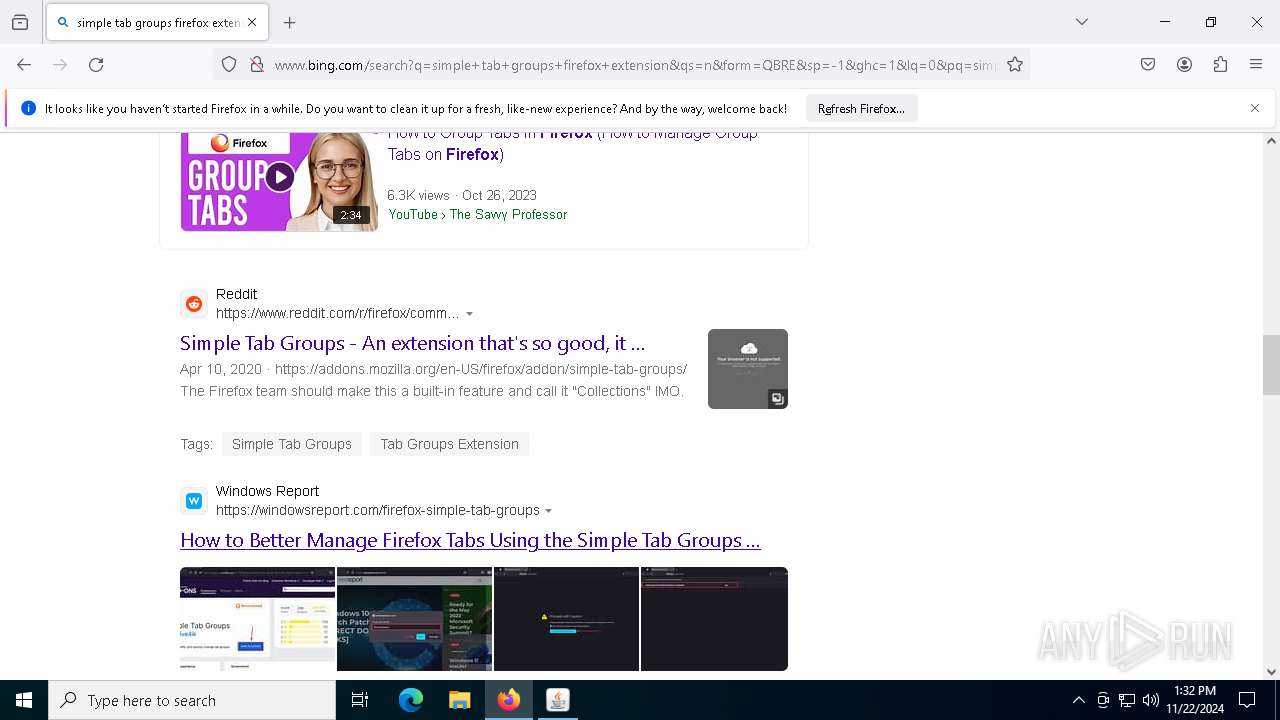The width and height of the screenshot is (1280, 720).
Task: Click the scrollbar down arrow
Action: point(1271,672)
